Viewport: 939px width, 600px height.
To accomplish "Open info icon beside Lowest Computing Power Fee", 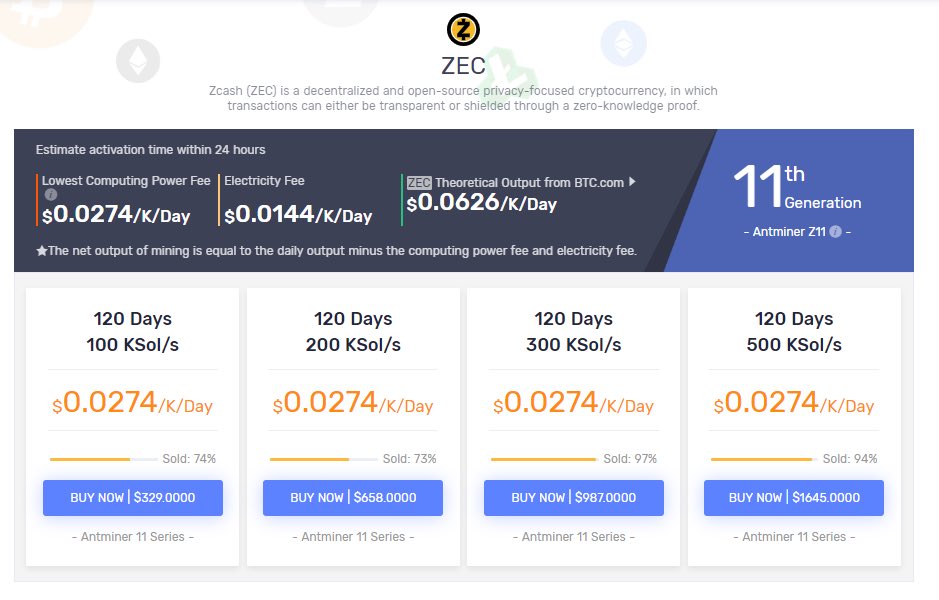I will click(x=51, y=194).
